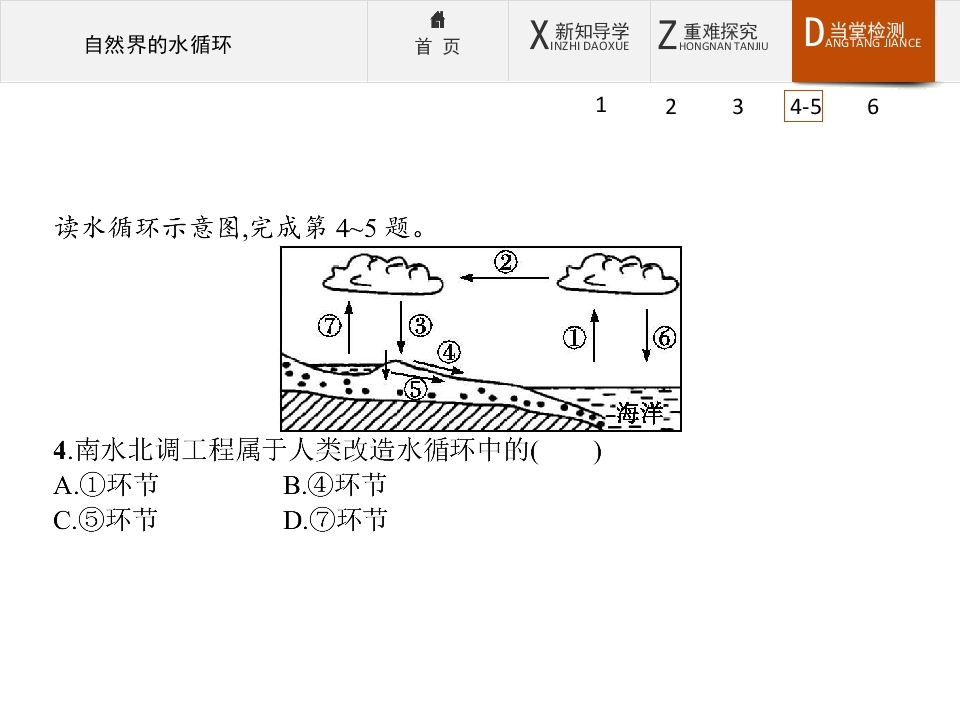Jump to question 1
The image size is (960, 720).
point(601,105)
